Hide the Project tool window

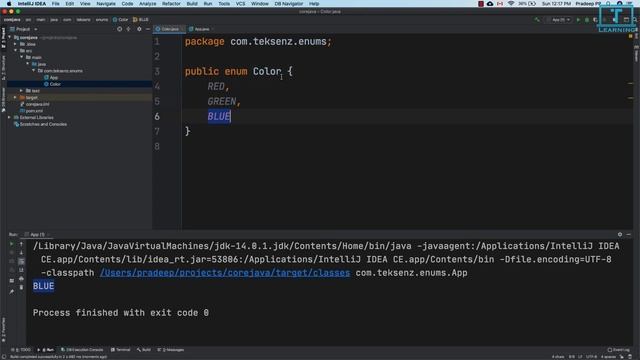click(147, 29)
